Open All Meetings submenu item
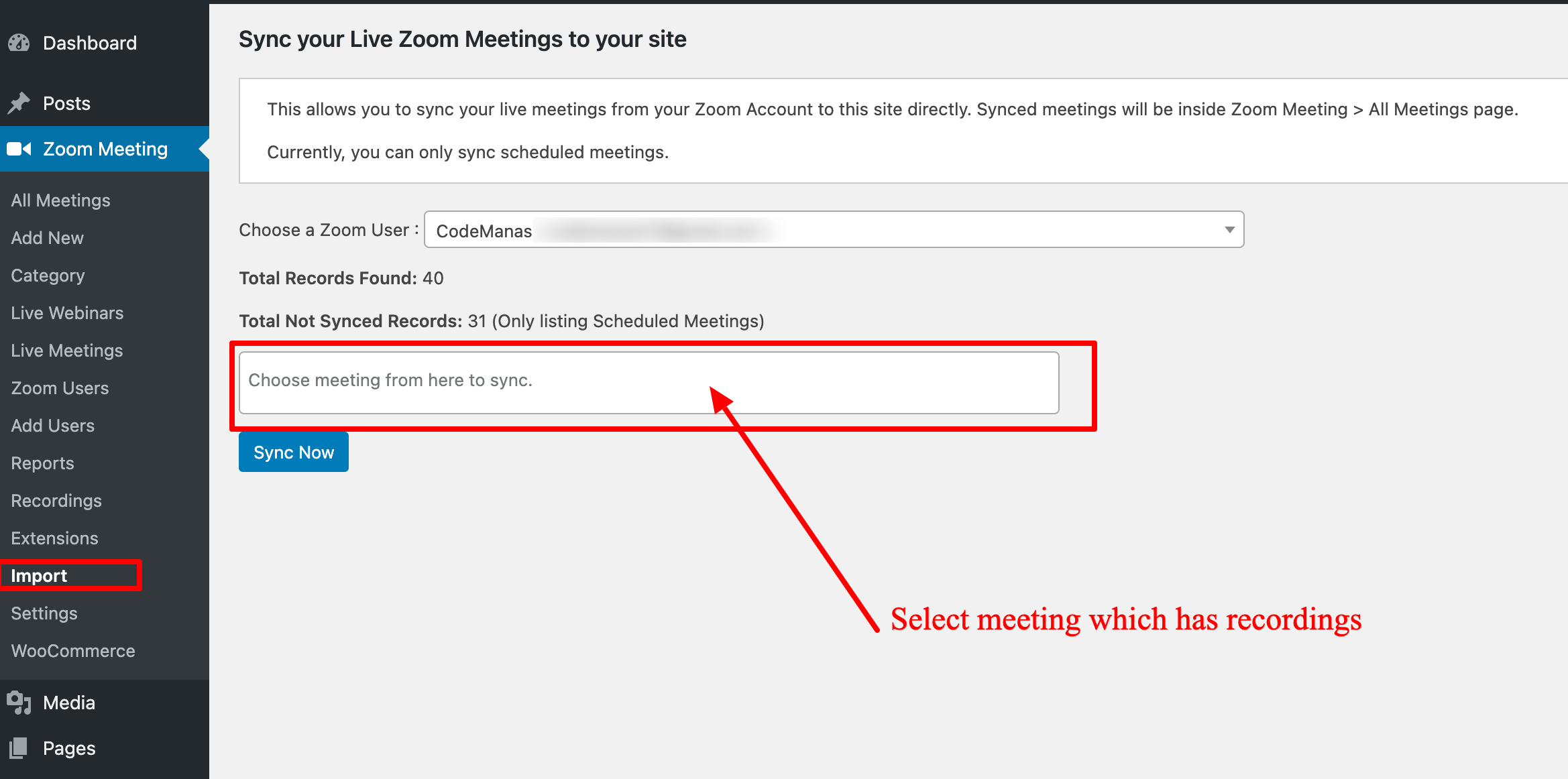This screenshot has width=1568, height=779. coord(60,200)
